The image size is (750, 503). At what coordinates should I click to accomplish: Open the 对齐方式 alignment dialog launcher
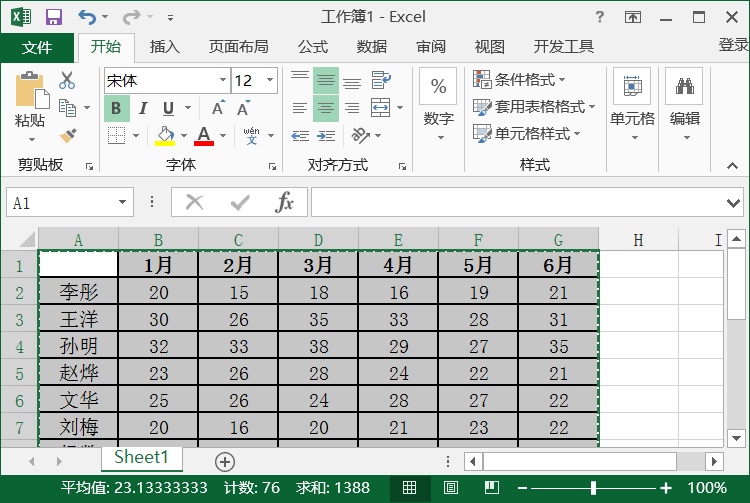coord(402,166)
